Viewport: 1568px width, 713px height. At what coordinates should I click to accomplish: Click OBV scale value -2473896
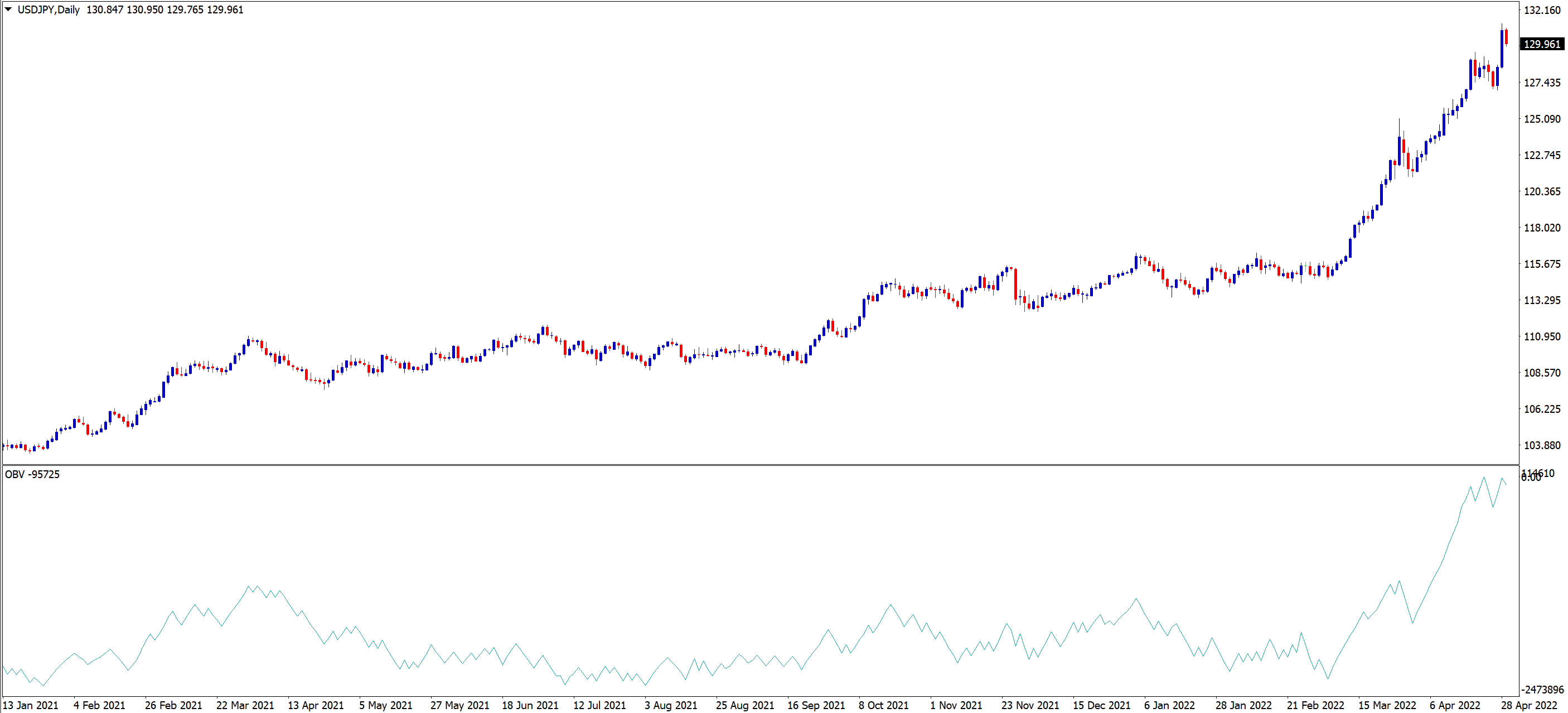pos(1542,689)
